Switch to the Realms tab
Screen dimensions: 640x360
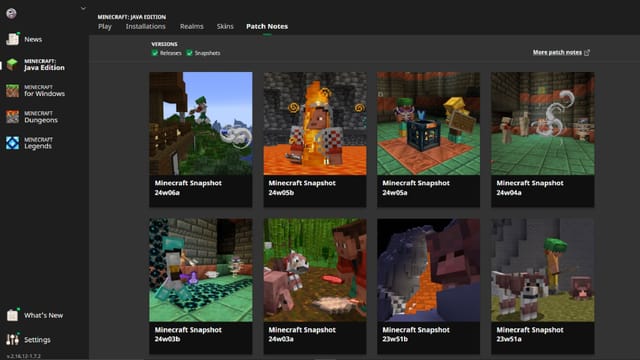[191, 27]
